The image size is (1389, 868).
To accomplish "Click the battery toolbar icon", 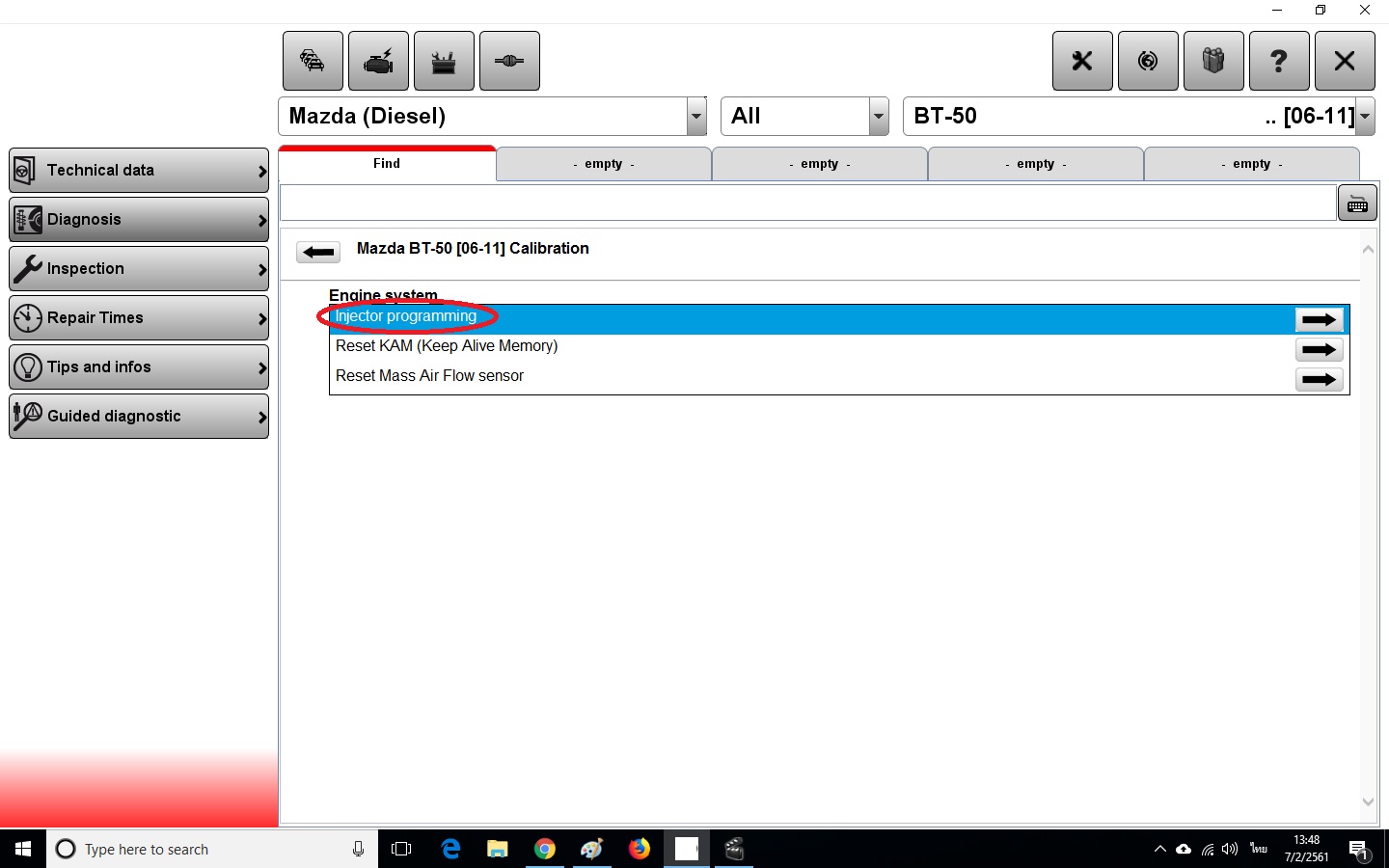I will [x=444, y=61].
